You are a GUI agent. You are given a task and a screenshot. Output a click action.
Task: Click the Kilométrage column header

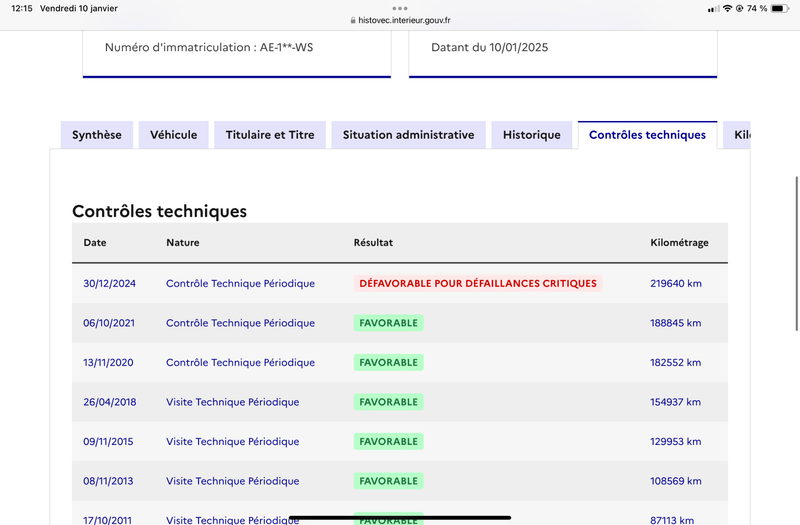coord(679,242)
